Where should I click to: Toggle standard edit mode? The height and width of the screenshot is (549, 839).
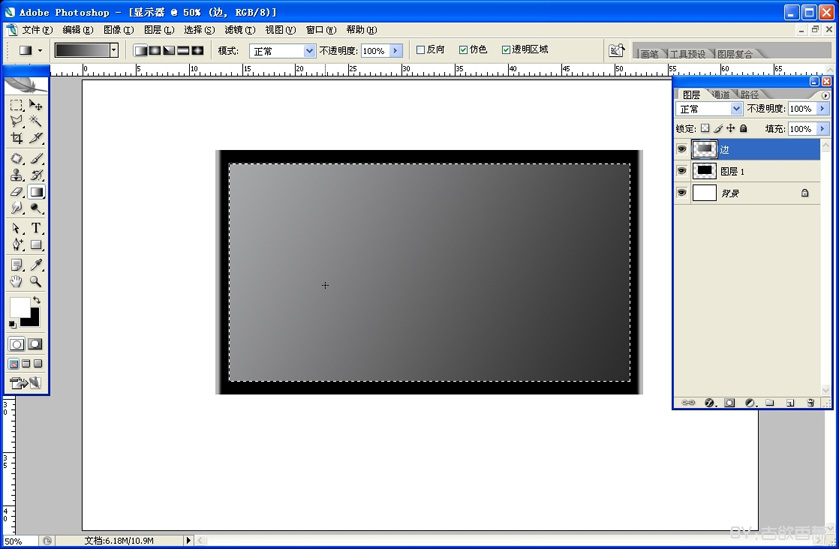[x=17, y=344]
